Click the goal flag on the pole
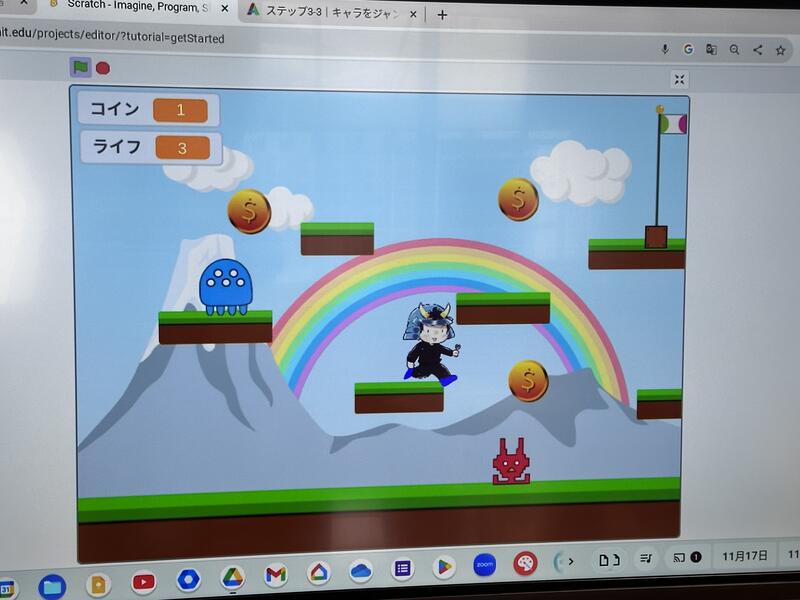Image resolution: width=800 pixels, height=600 pixels. pyautogui.click(x=672, y=124)
